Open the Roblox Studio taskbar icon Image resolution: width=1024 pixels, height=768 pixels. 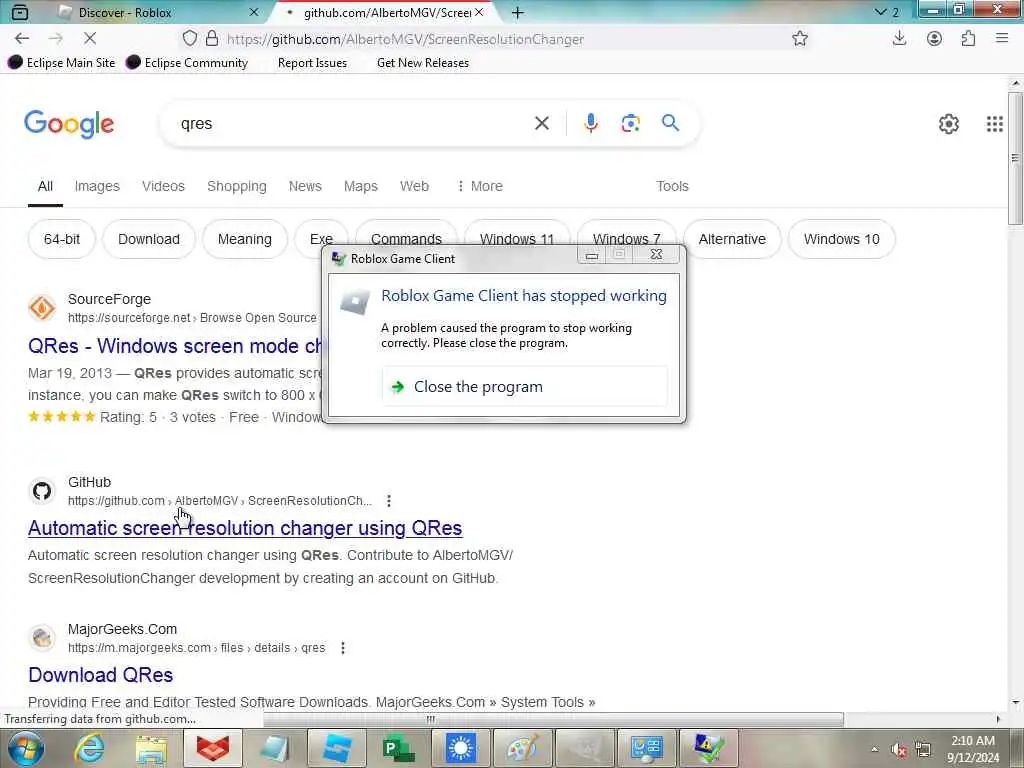coord(336,748)
